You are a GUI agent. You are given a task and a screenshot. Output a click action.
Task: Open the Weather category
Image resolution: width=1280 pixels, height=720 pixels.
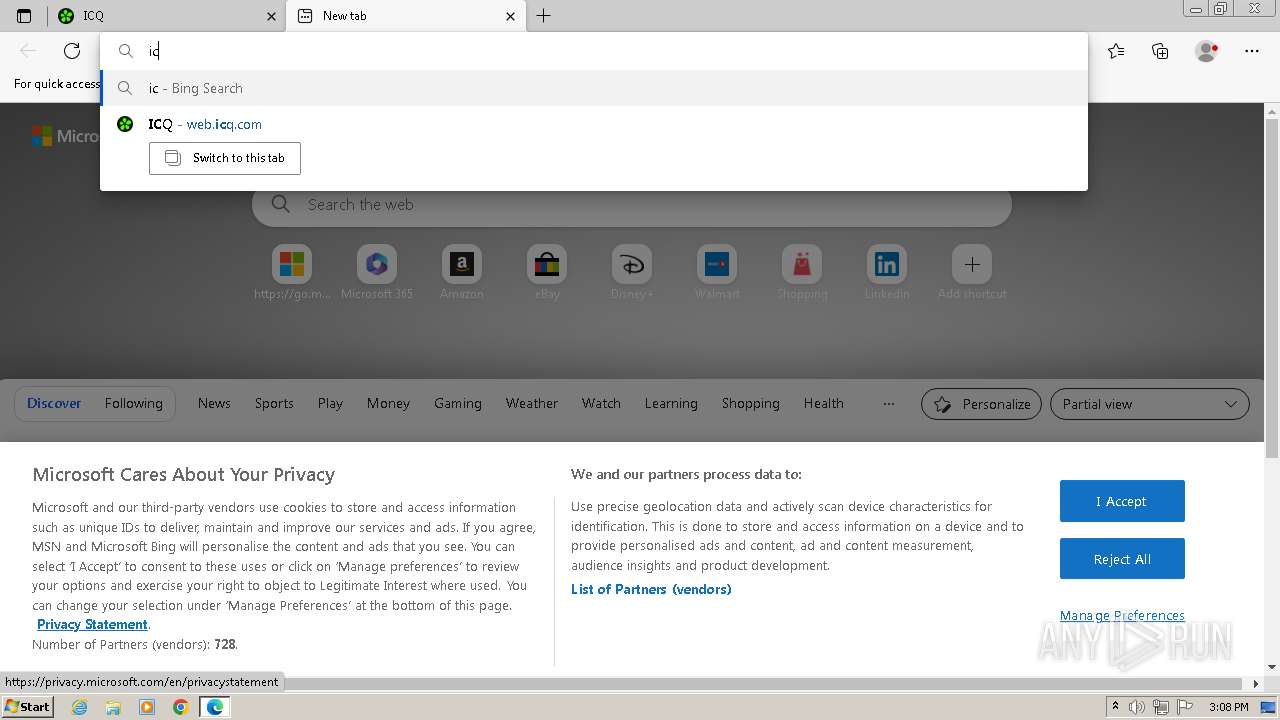pyautogui.click(x=532, y=403)
